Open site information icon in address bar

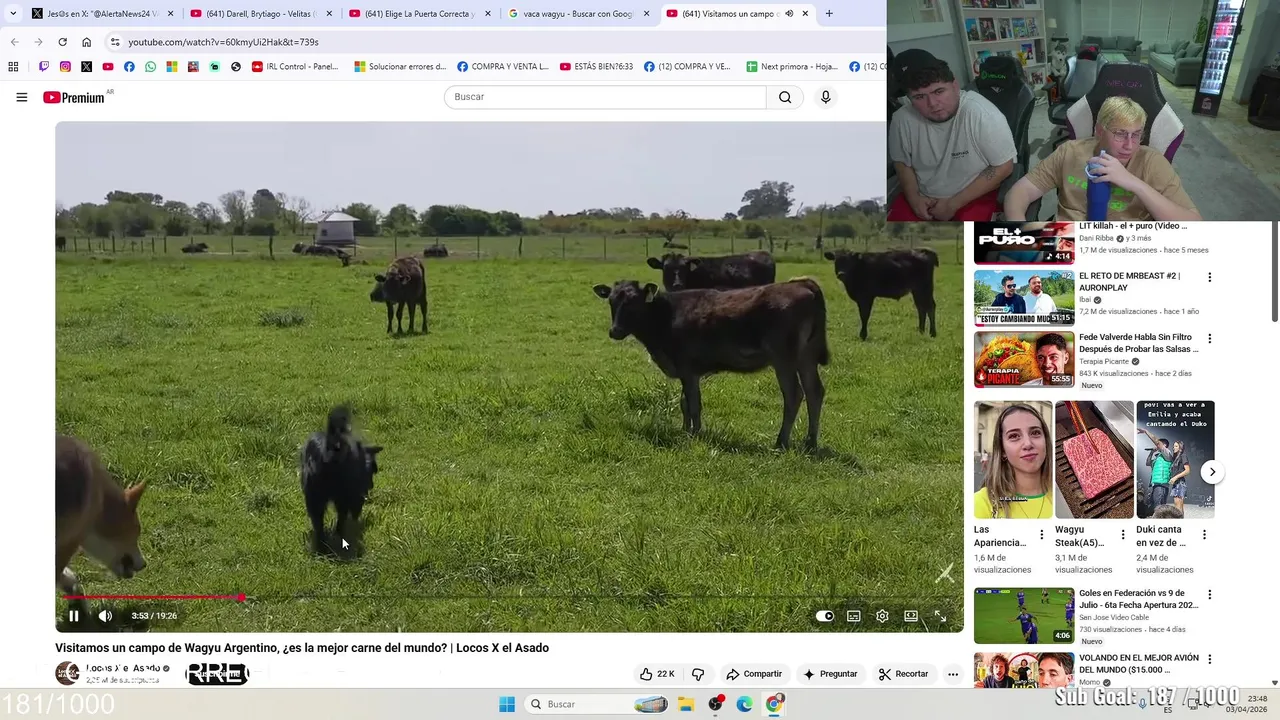point(115,42)
